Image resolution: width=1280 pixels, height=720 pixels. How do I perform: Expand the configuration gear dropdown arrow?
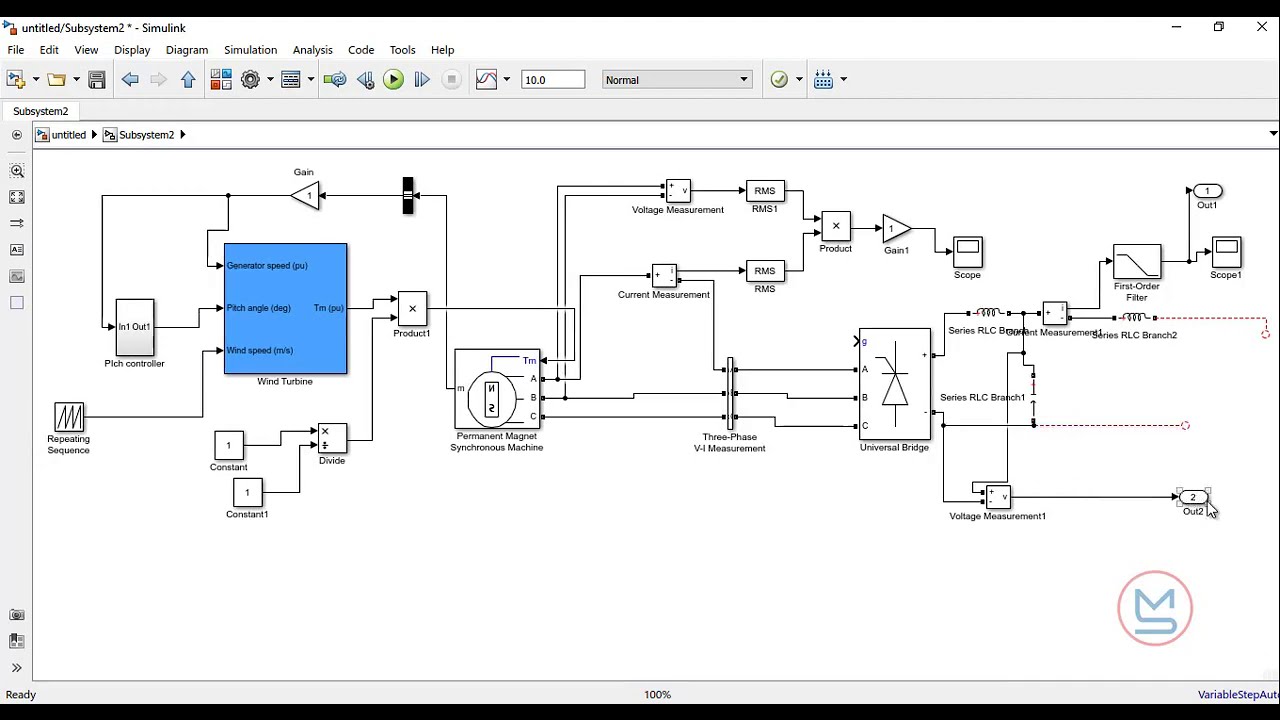270,80
